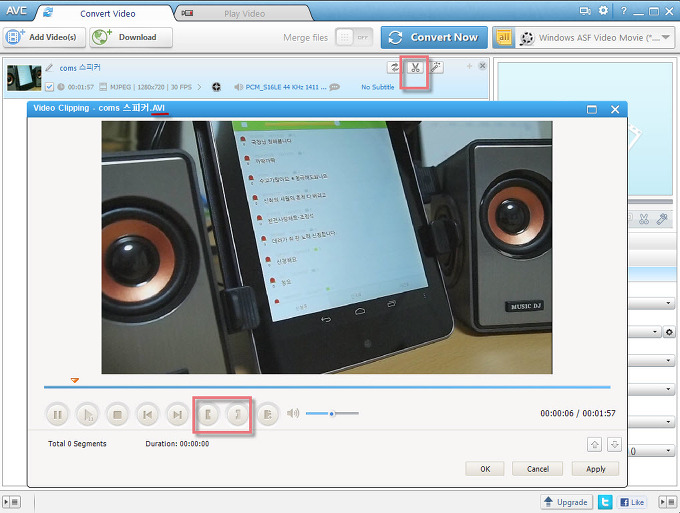Open the output profile format dropdown

pyautogui.click(x=606, y=37)
